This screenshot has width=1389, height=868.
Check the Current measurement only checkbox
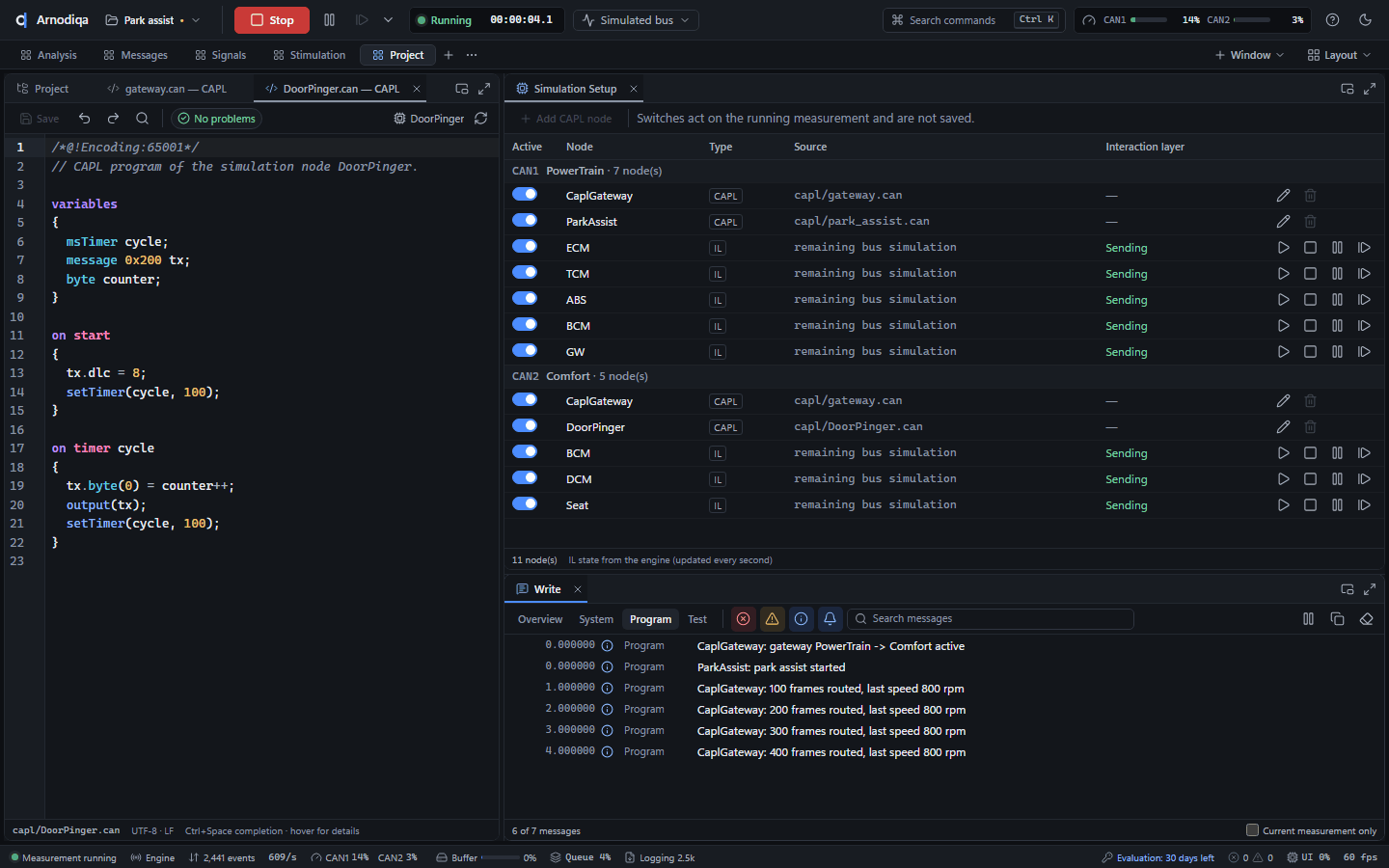pyautogui.click(x=1252, y=830)
